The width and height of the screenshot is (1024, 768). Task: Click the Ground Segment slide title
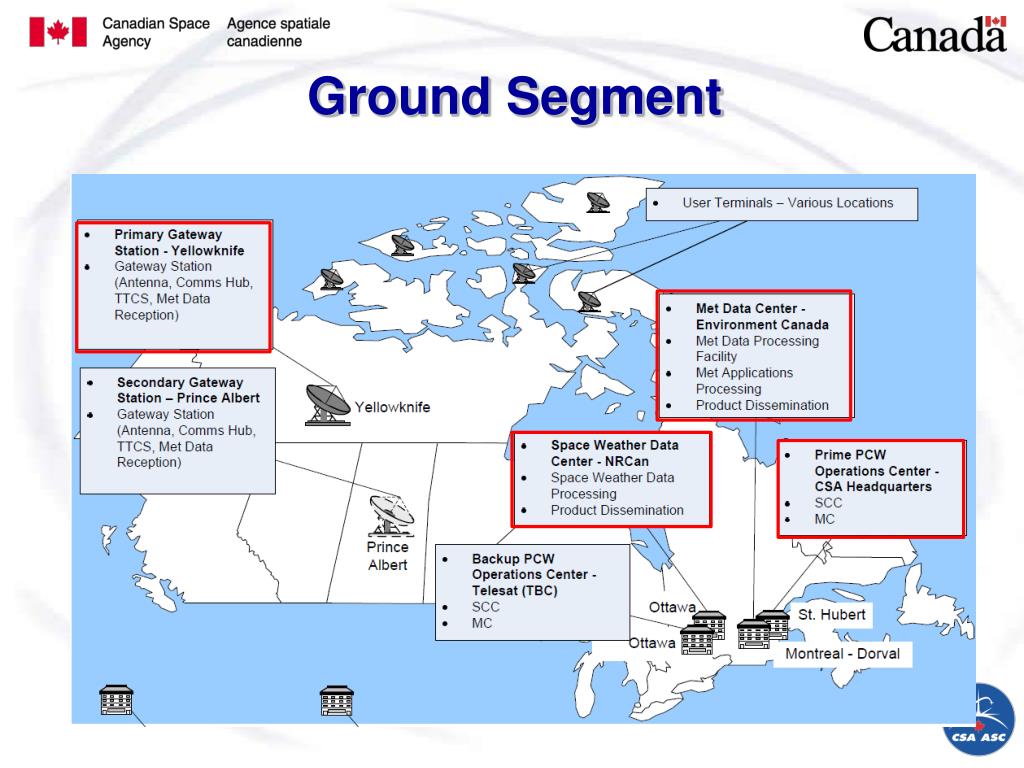pos(515,97)
